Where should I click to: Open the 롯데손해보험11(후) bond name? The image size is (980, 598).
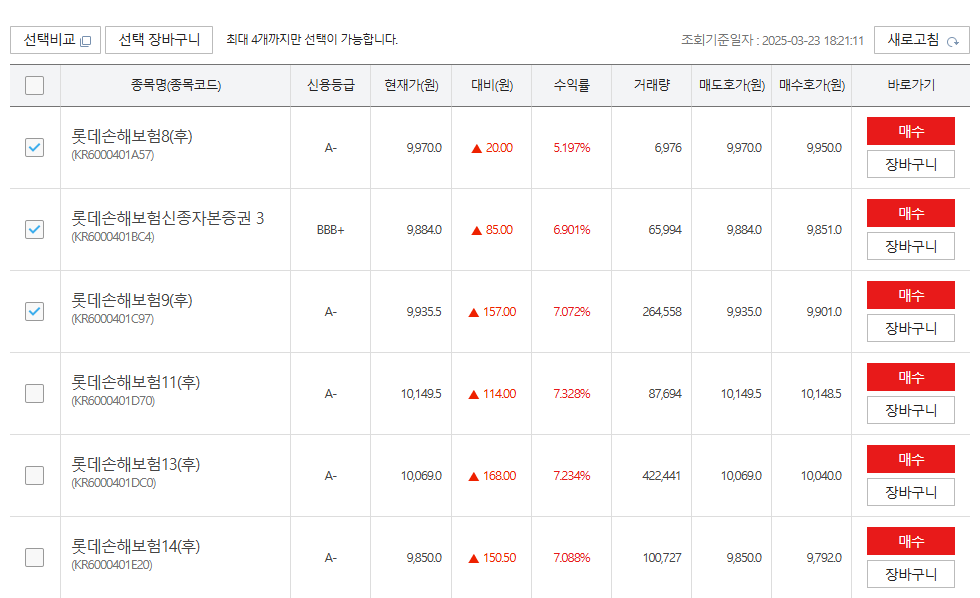136,382
